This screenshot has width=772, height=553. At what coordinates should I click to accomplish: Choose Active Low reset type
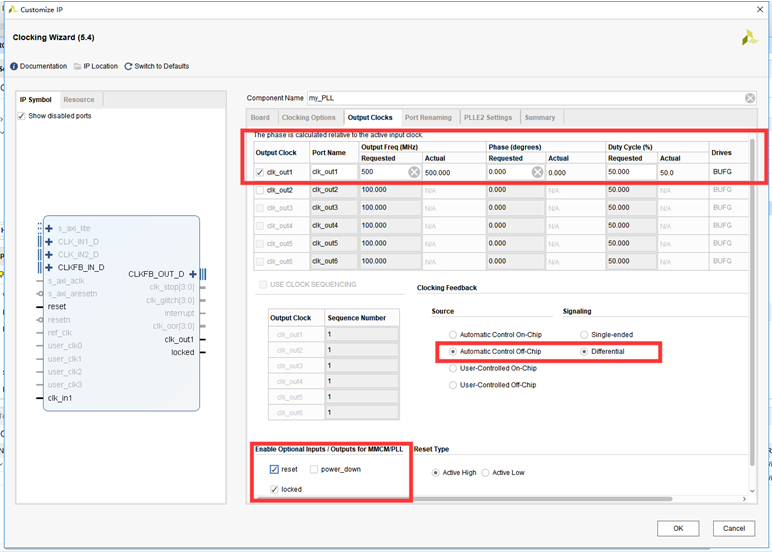click(485, 473)
